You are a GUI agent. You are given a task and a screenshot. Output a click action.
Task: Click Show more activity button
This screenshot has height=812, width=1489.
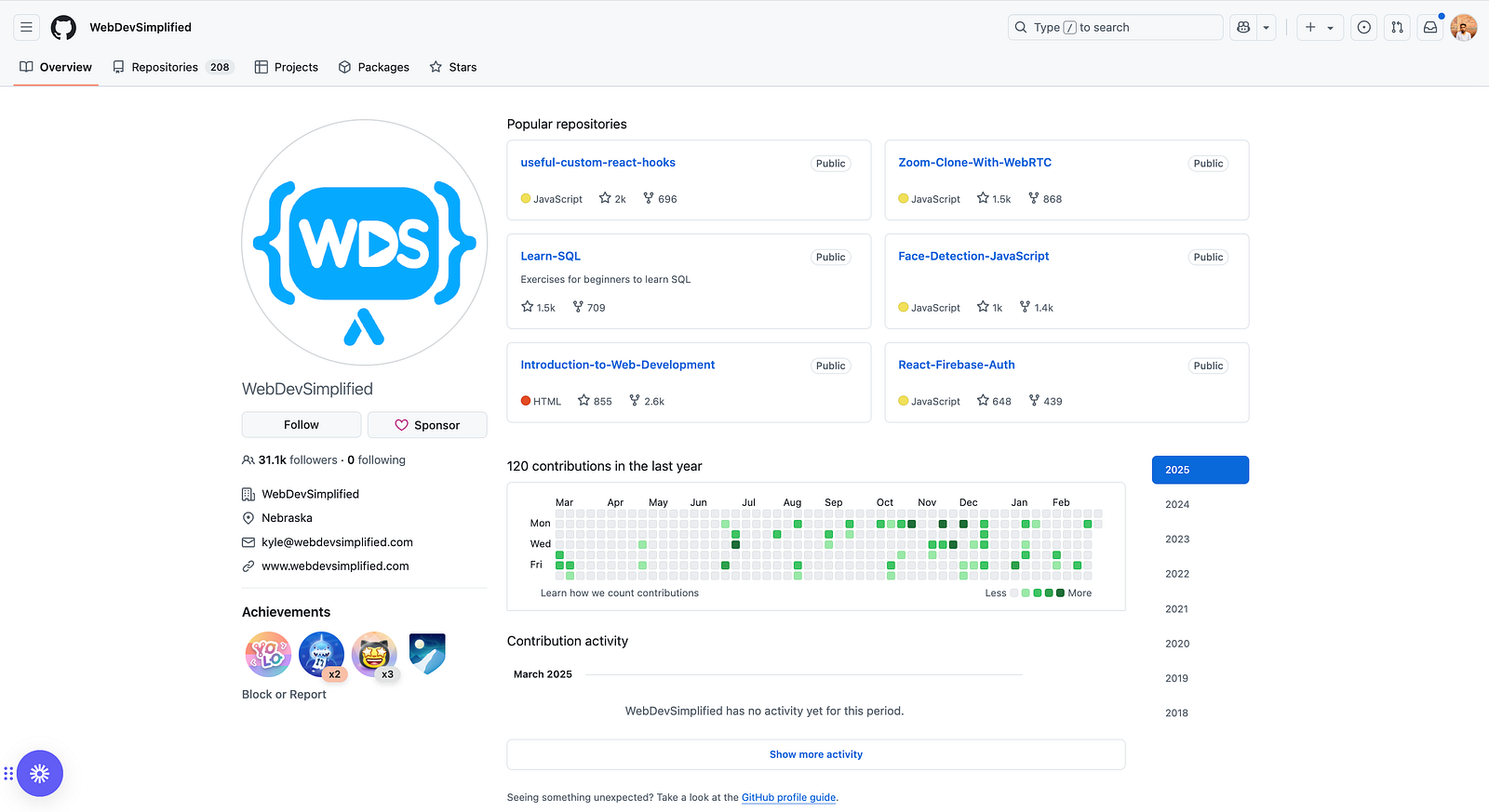click(816, 754)
